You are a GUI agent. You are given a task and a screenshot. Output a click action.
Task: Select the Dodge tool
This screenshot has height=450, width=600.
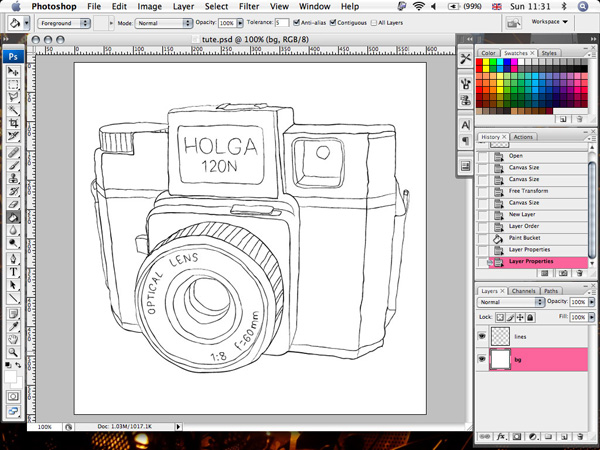13,243
